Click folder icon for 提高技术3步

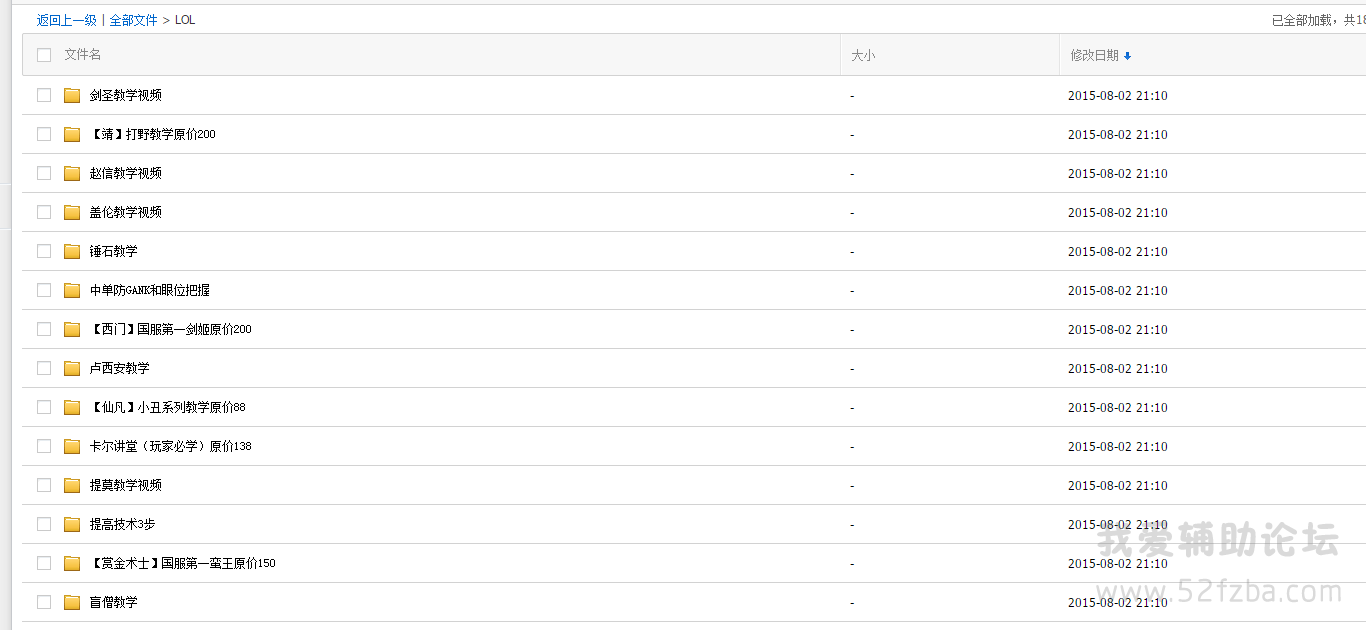click(72, 524)
